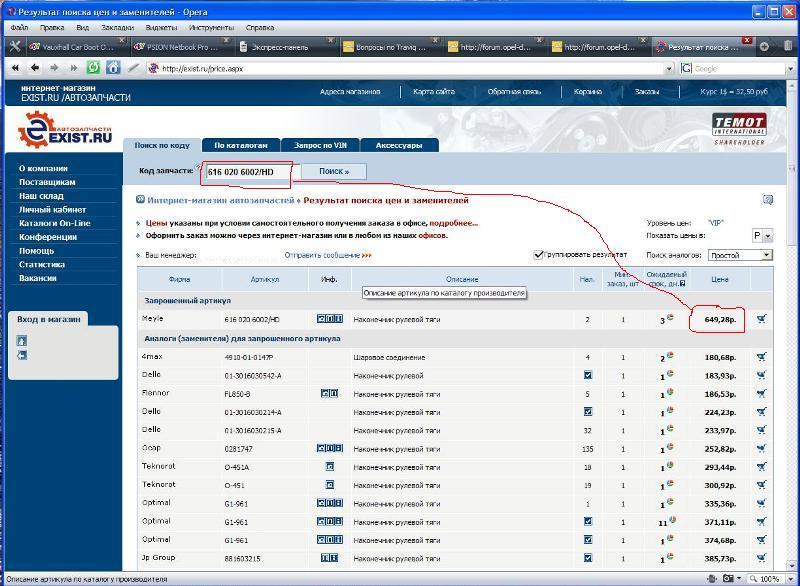Add Meyle 649,28р item to cart
Image resolution: width=800 pixels, height=586 pixels.
[762, 319]
